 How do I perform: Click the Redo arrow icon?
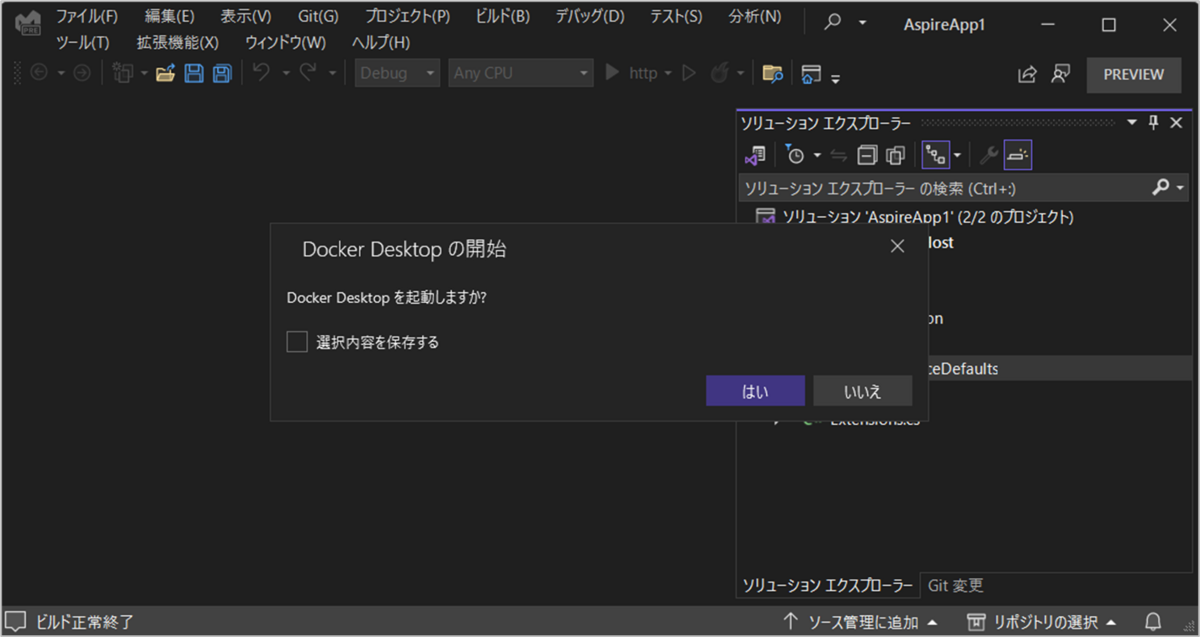308,73
